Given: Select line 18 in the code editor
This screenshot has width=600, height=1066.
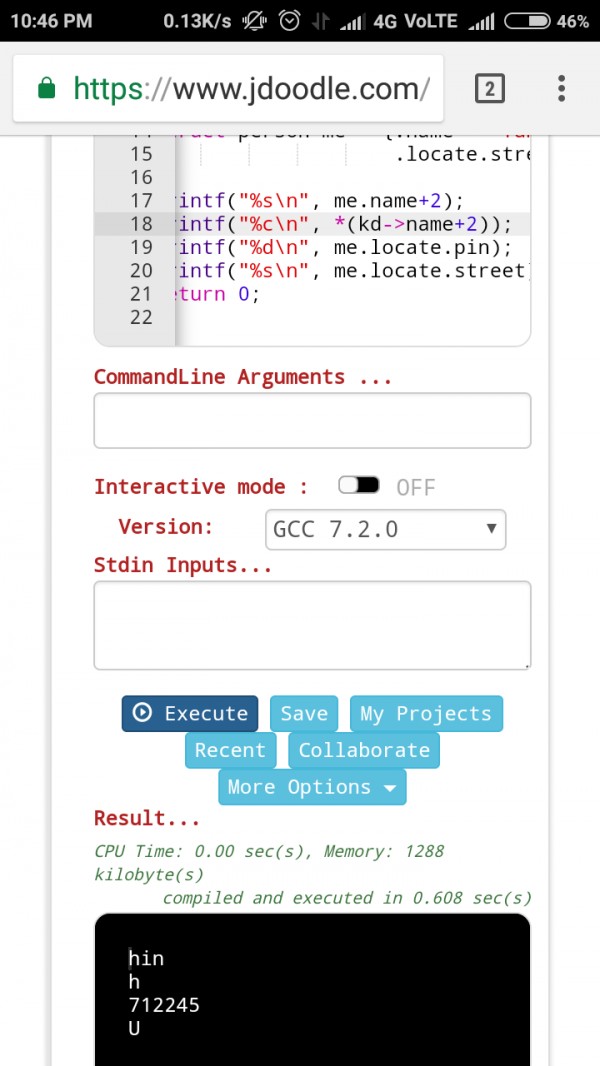Looking at the screenshot, I should [330, 224].
